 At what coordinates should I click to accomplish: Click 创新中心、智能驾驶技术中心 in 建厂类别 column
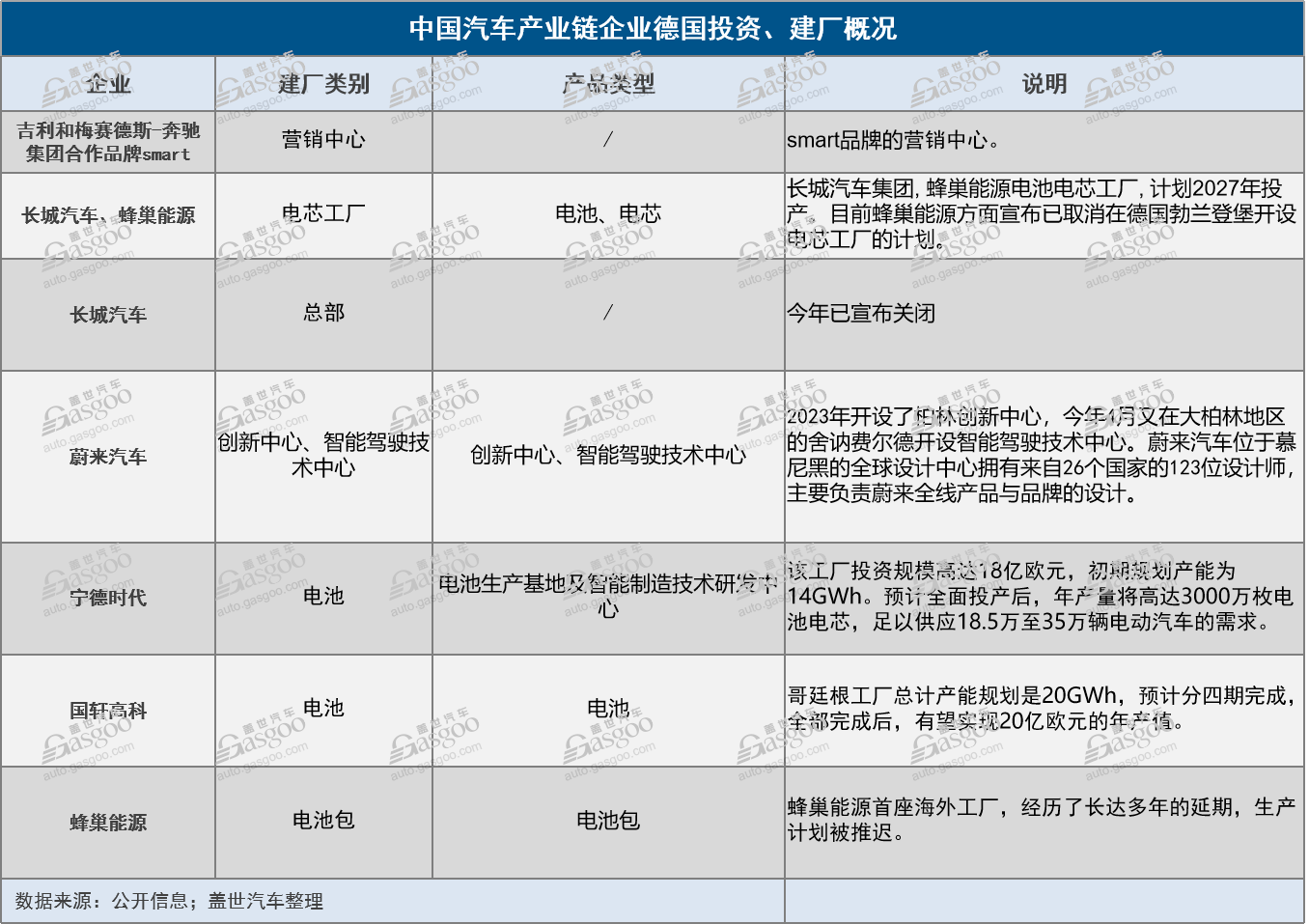(x=323, y=455)
